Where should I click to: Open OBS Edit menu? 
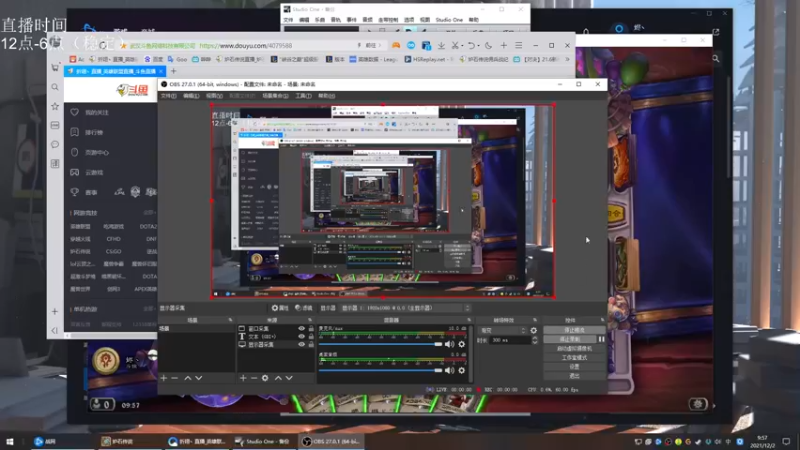pos(191,96)
